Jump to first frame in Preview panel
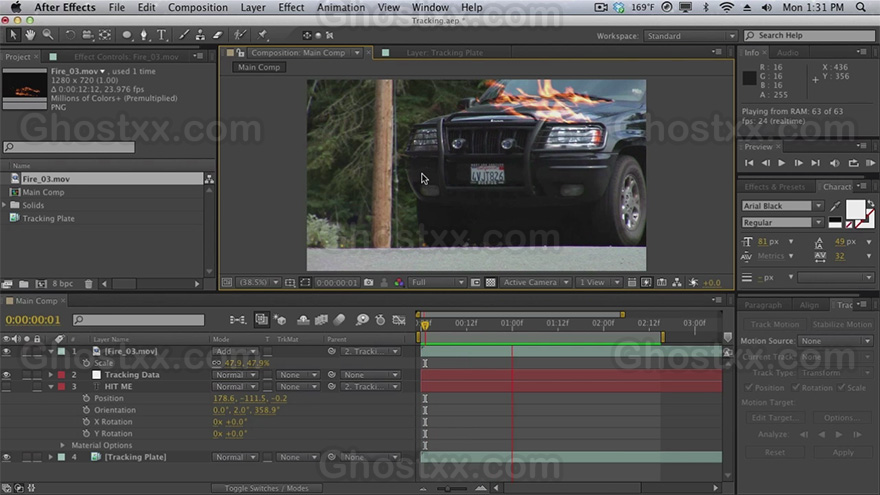Screen dimensions: 880x495 tap(749, 163)
